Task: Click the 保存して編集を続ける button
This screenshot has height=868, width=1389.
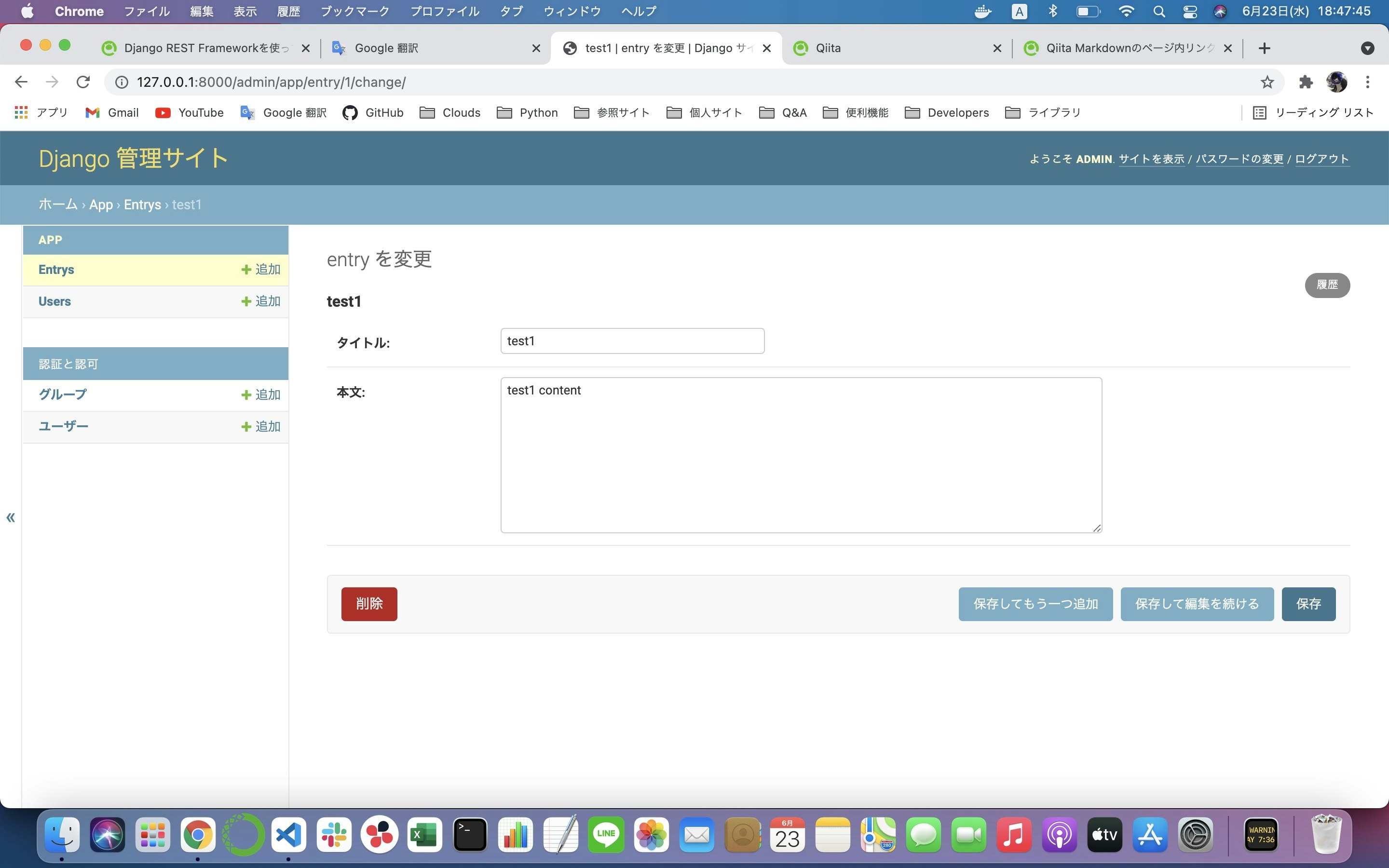Action: (x=1197, y=604)
